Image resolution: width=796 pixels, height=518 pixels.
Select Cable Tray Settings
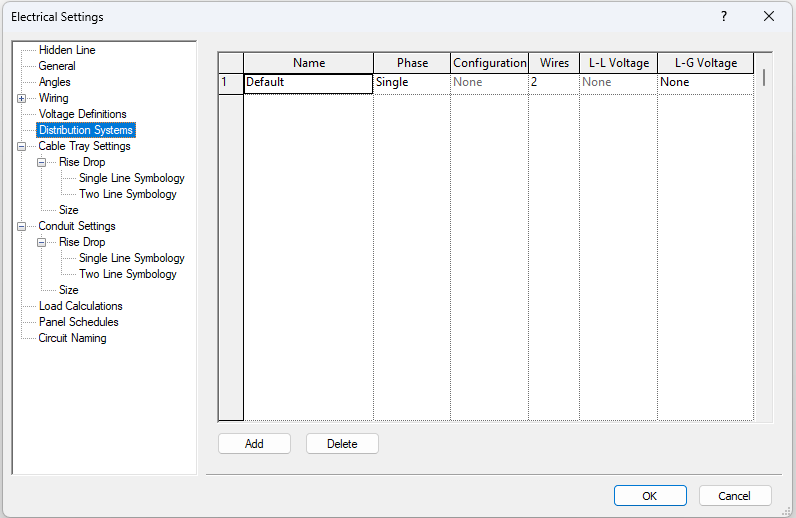coord(84,146)
